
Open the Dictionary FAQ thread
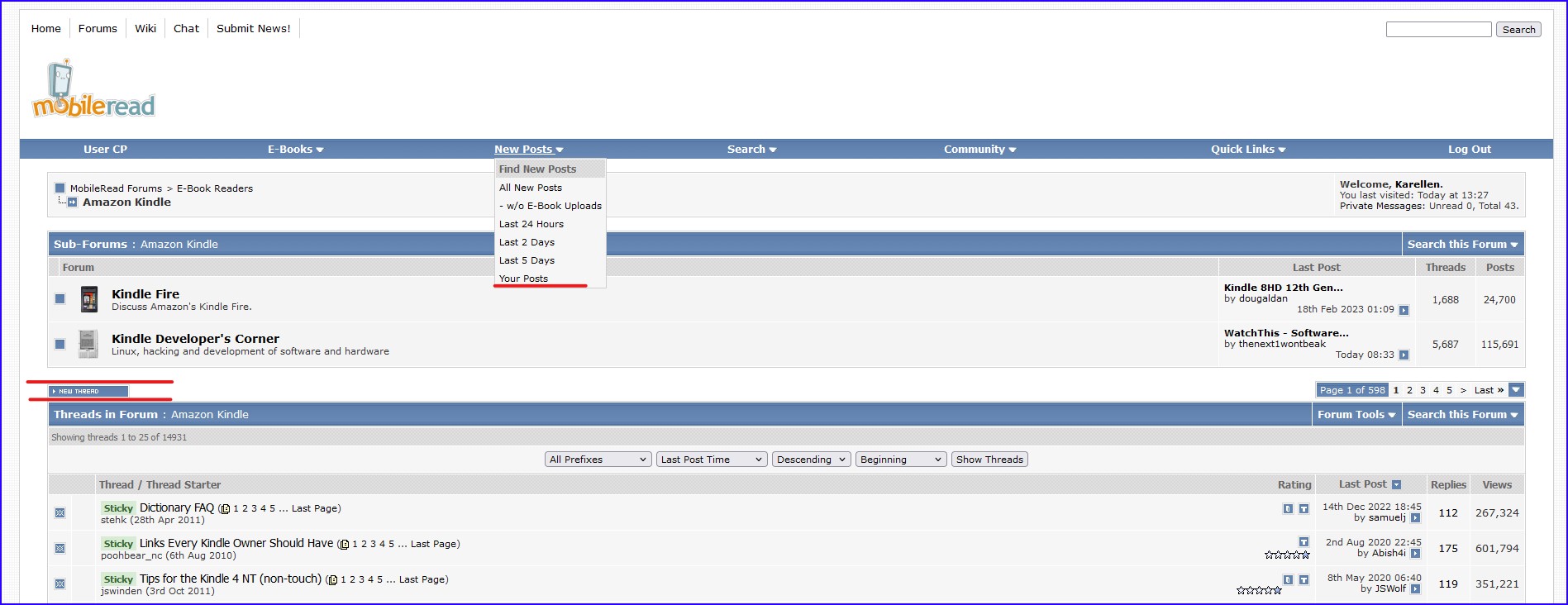(177, 507)
